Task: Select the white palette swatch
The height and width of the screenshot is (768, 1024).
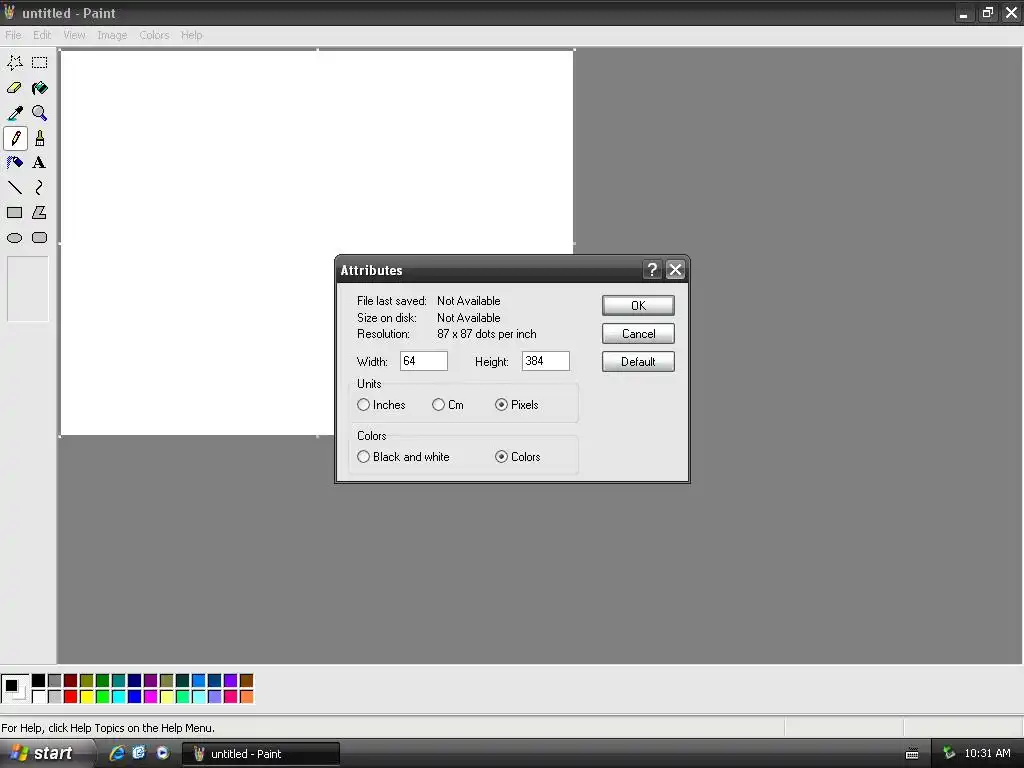Action: (x=39, y=697)
